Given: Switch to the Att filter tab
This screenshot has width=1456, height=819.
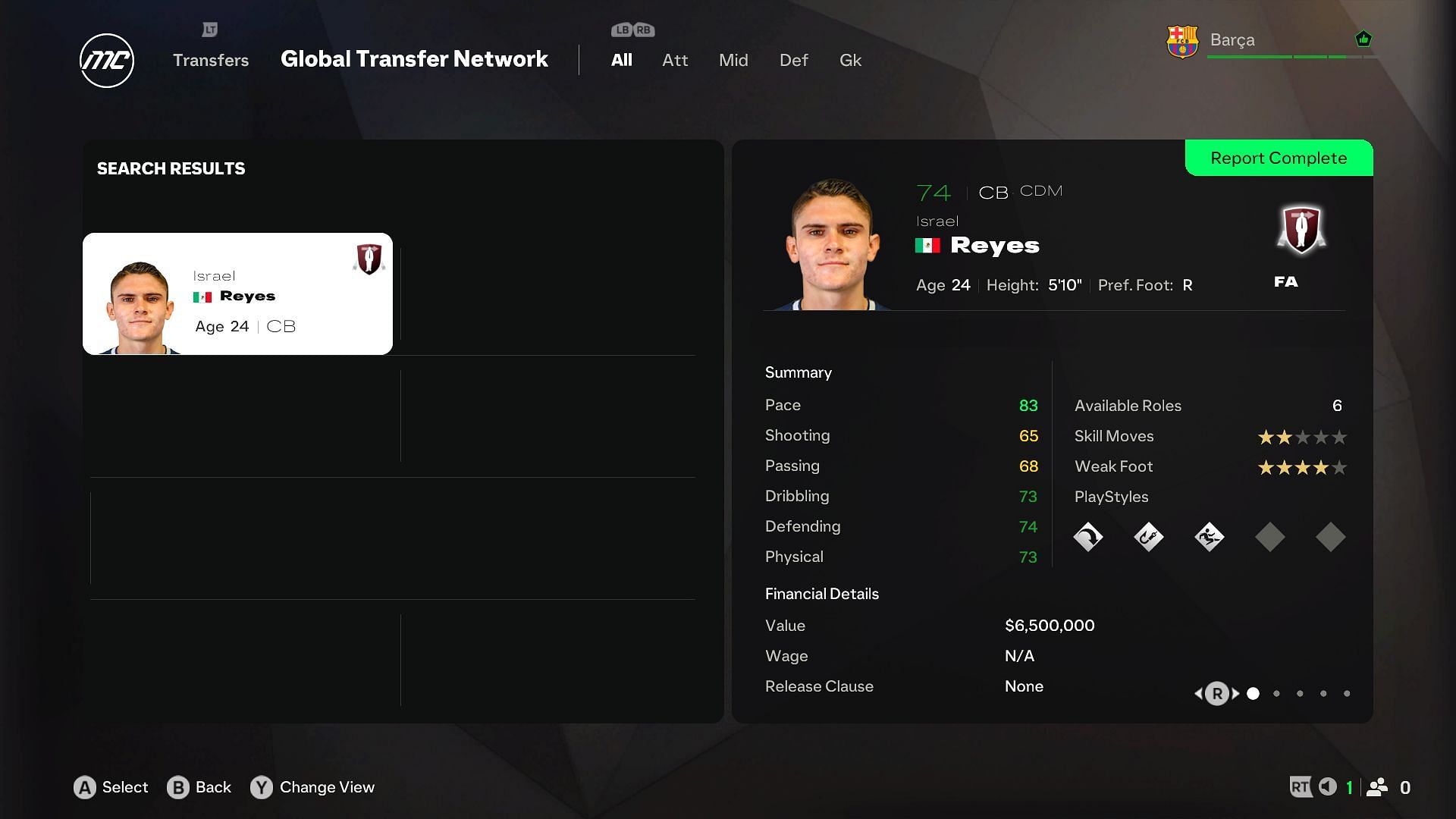Looking at the screenshot, I should tap(675, 60).
